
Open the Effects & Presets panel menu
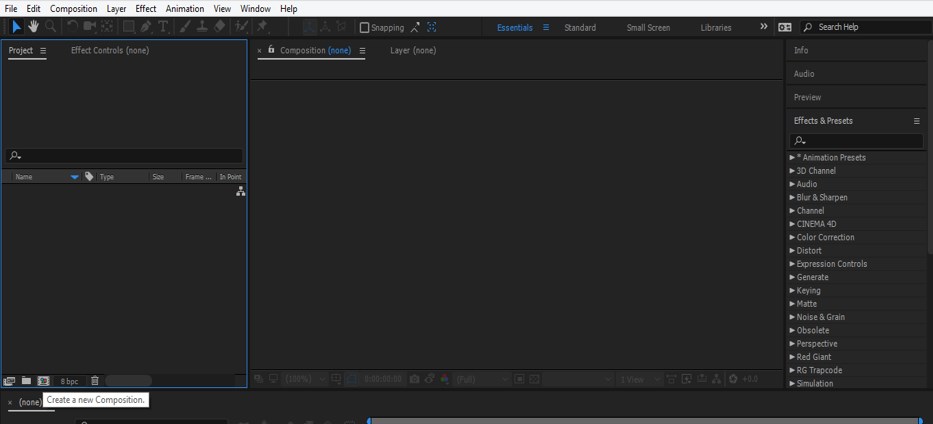[916, 121]
